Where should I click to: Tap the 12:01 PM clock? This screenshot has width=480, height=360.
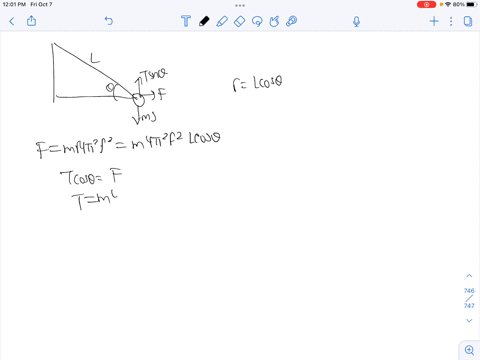point(14,4)
